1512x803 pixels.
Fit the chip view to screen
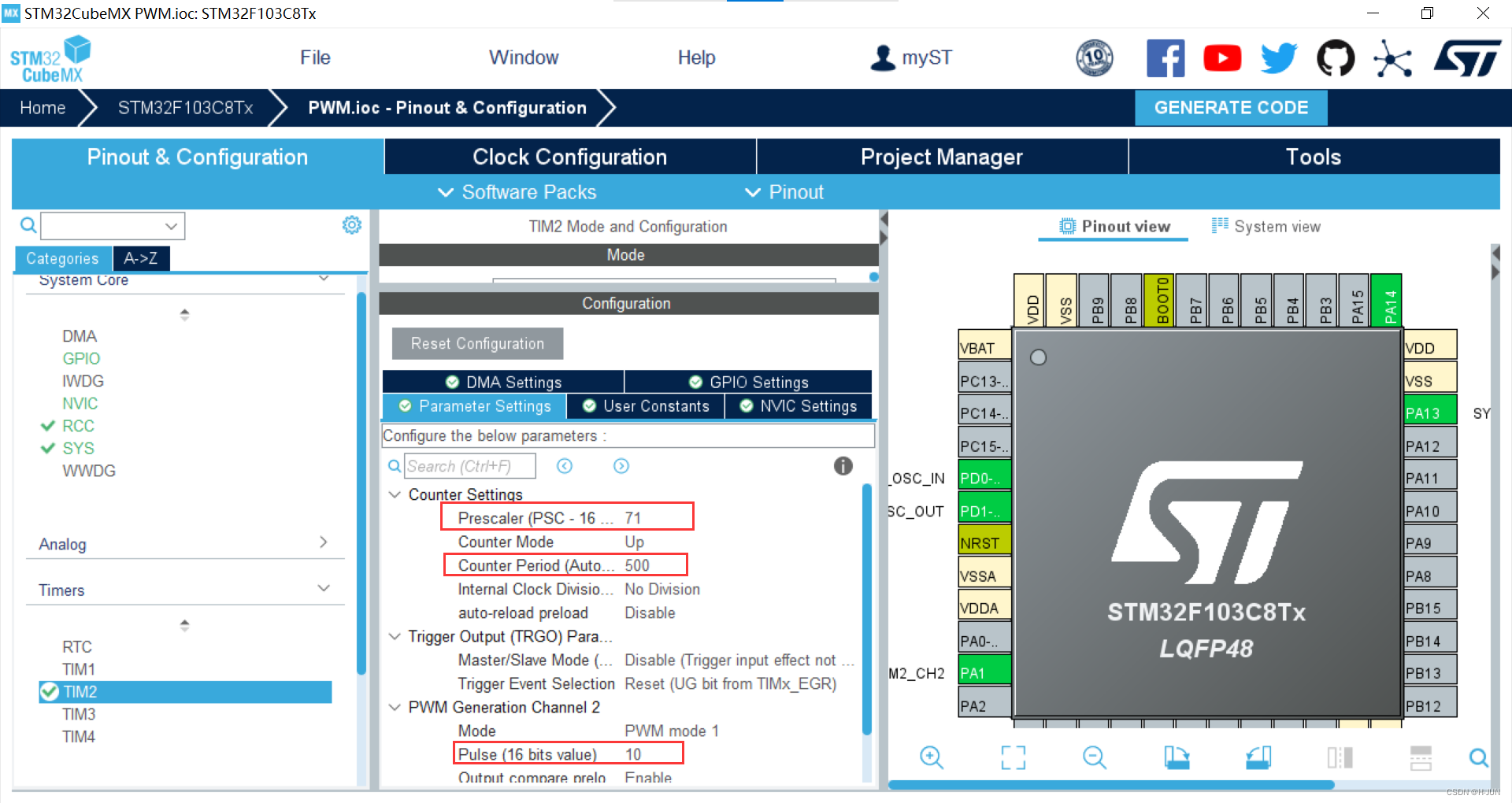pyautogui.click(x=1014, y=757)
